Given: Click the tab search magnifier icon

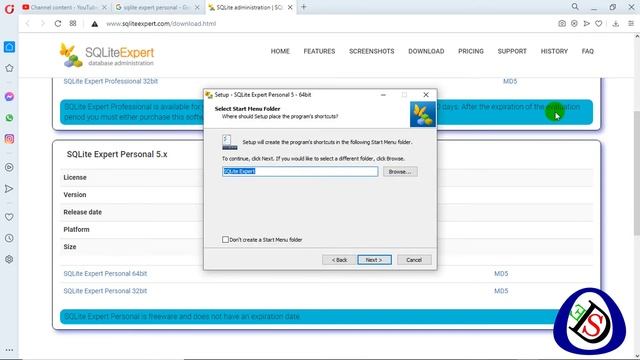Looking at the screenshot, I should pyautogui.click(x=575, y=7).
